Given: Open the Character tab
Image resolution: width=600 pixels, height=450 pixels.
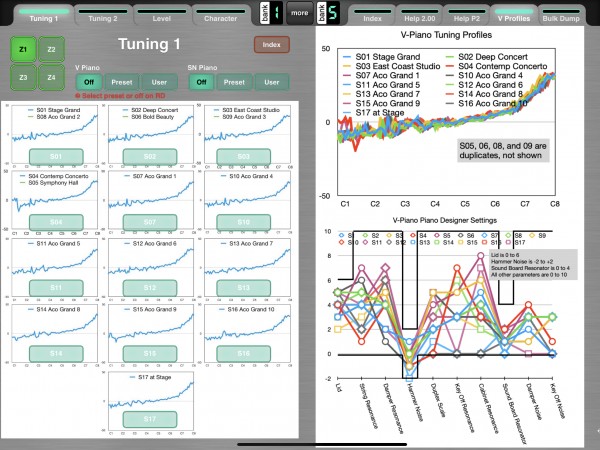Looking at the screenshot, I should (x=220, y=15).
